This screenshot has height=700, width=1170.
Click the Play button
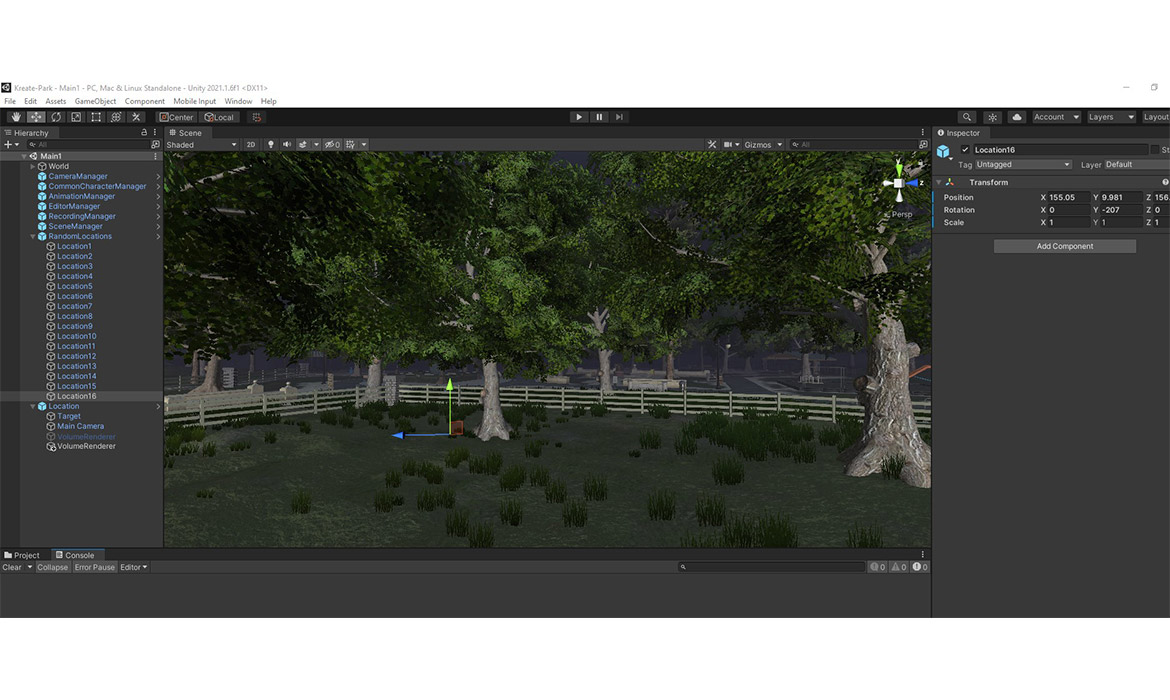pyautogui.click(x=578, y=117)
